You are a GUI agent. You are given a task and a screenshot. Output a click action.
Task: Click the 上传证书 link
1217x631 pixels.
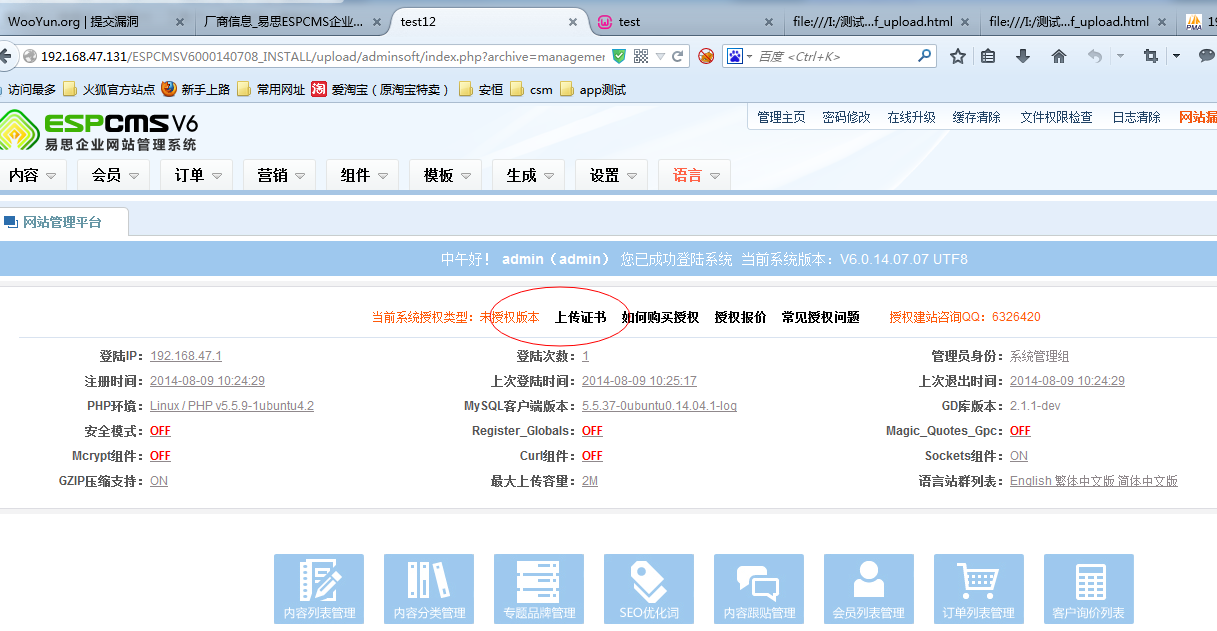click(580, 317)
